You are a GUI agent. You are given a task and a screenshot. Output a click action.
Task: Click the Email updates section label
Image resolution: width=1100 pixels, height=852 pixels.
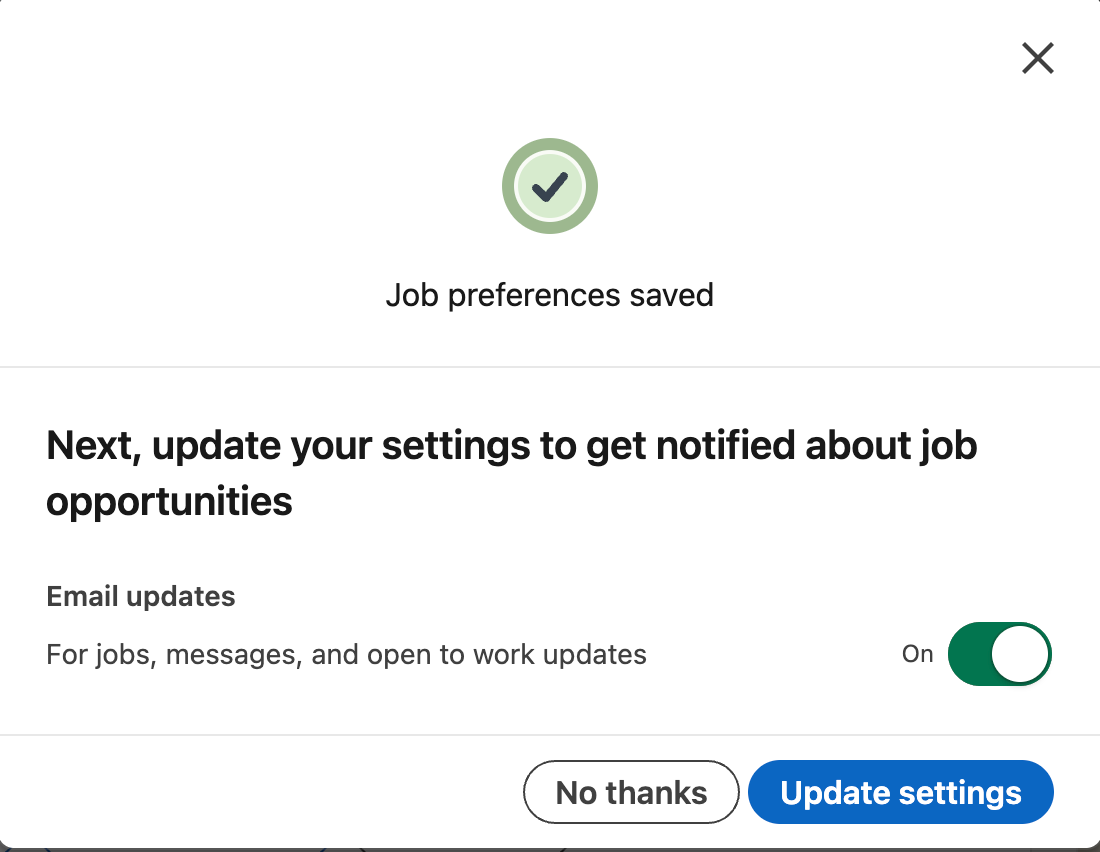coord(140,596)
